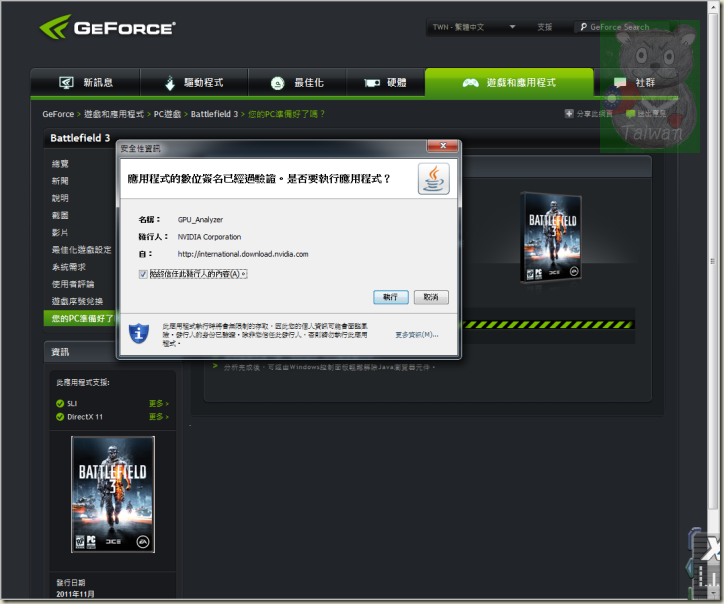Click the GeForce breadcrumb link
This screenshot has width=724, height=604.
click(58, 114)
